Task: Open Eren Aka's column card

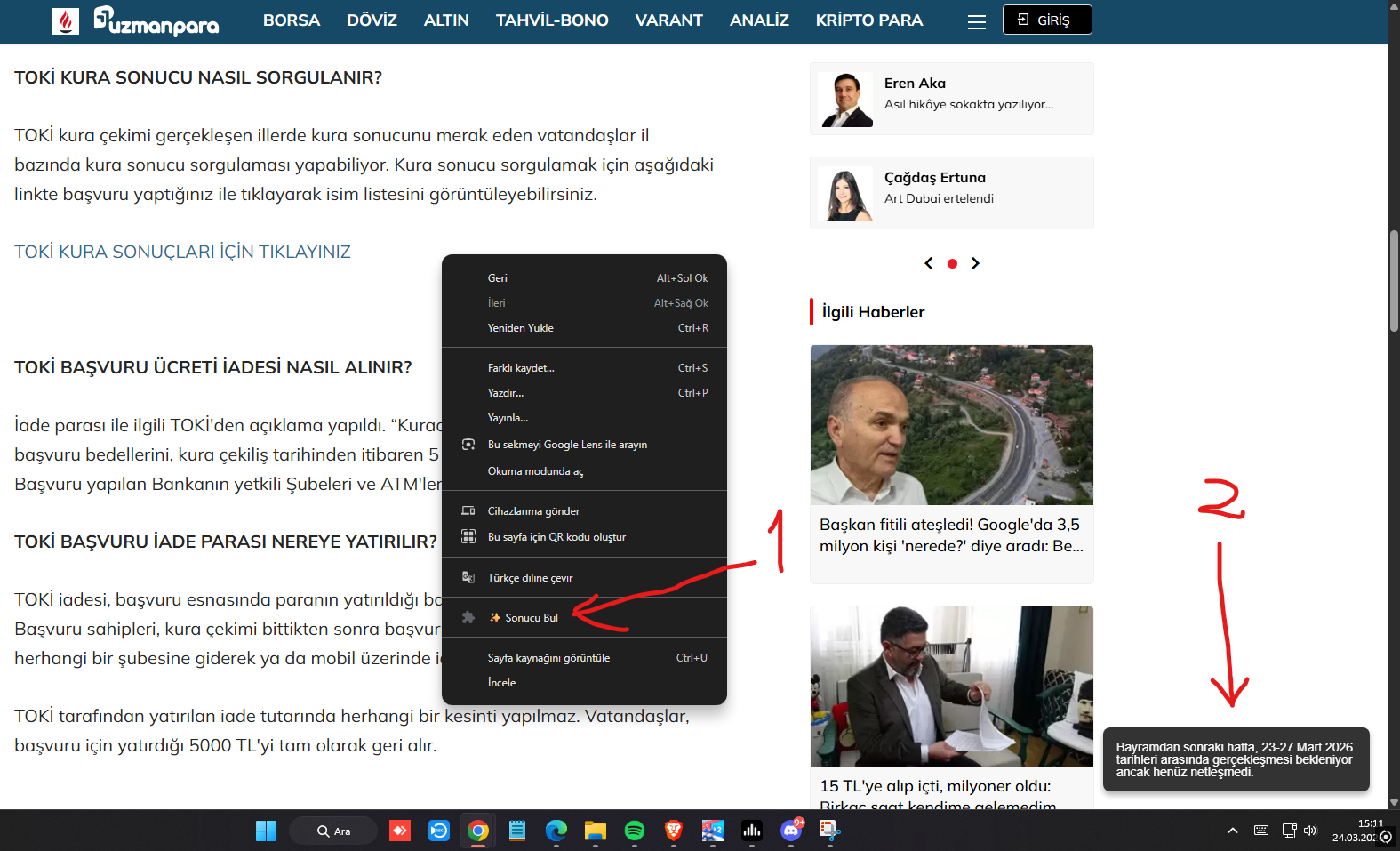Action: [x=952, y=99]
